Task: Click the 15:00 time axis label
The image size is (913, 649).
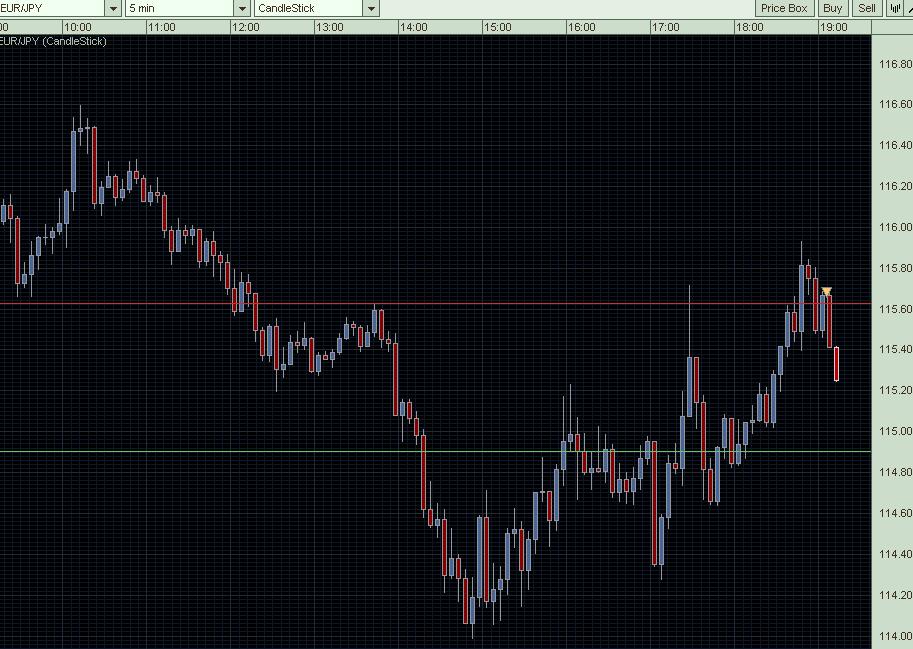Action: (x=497, y=27)
